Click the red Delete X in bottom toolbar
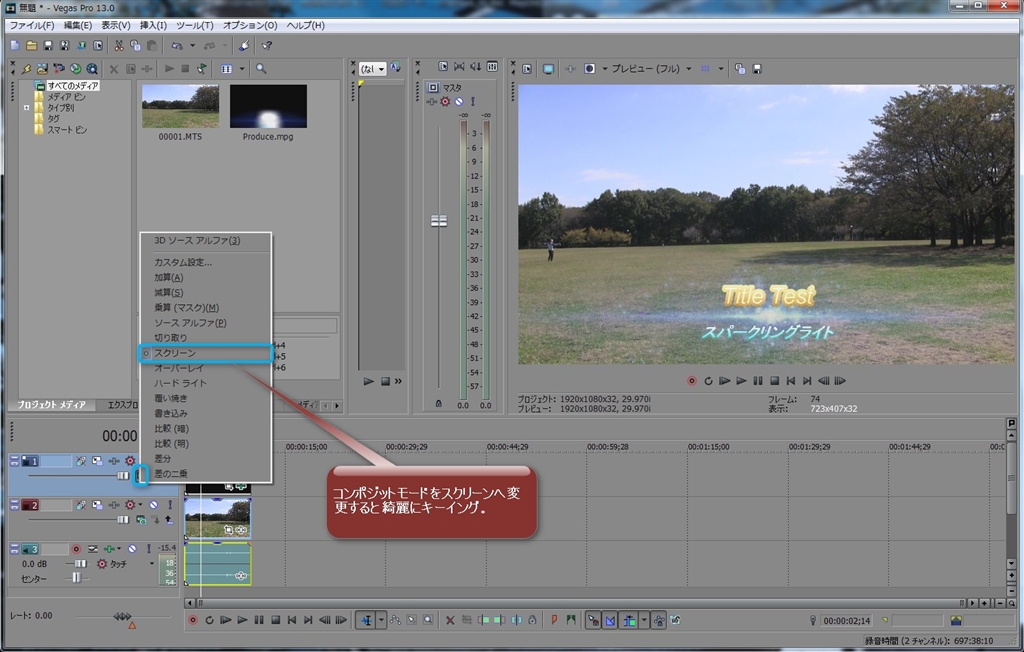This screenshot has width=1024, height=652. coord(450,621)
